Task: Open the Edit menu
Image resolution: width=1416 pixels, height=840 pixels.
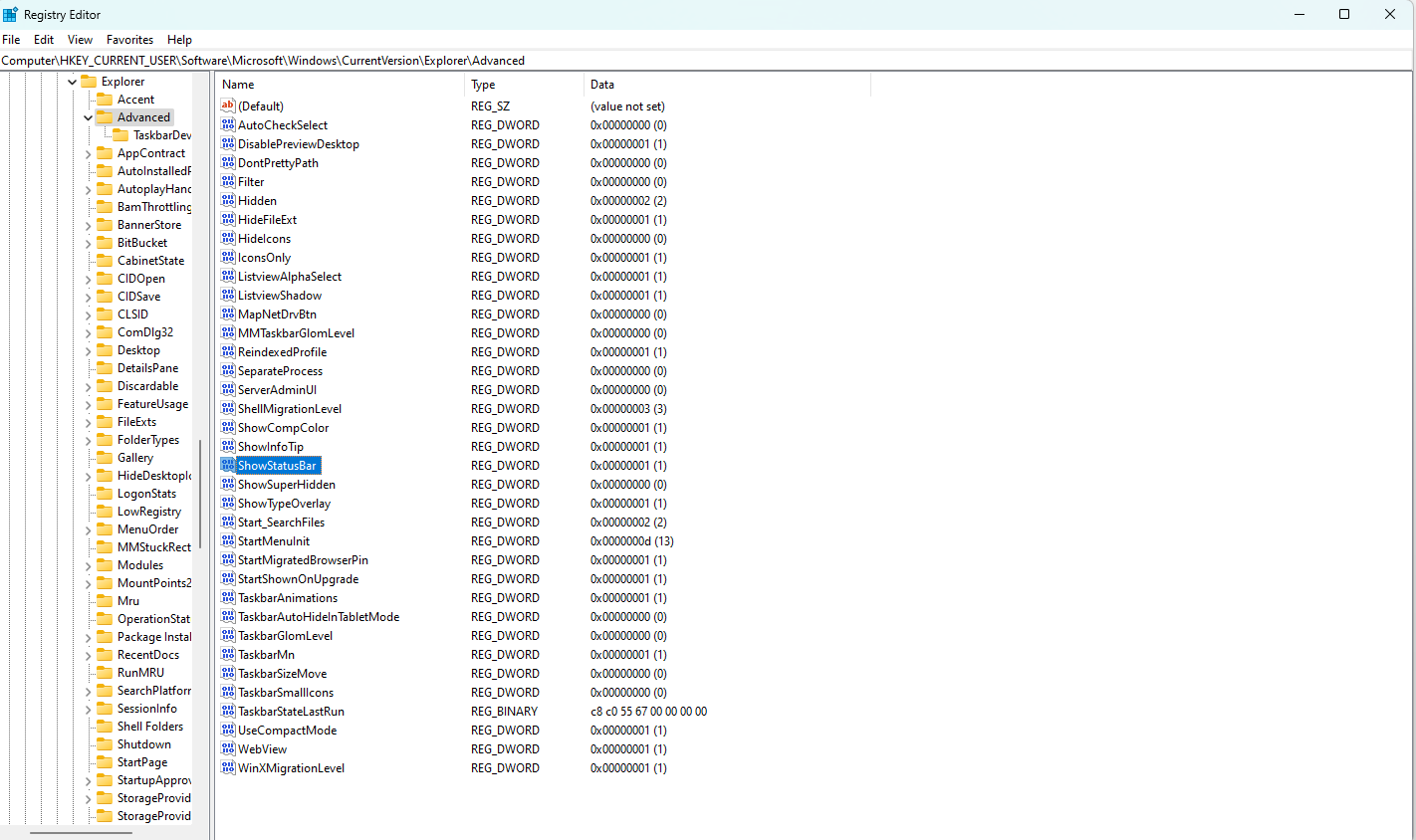Action: (43, 40)
